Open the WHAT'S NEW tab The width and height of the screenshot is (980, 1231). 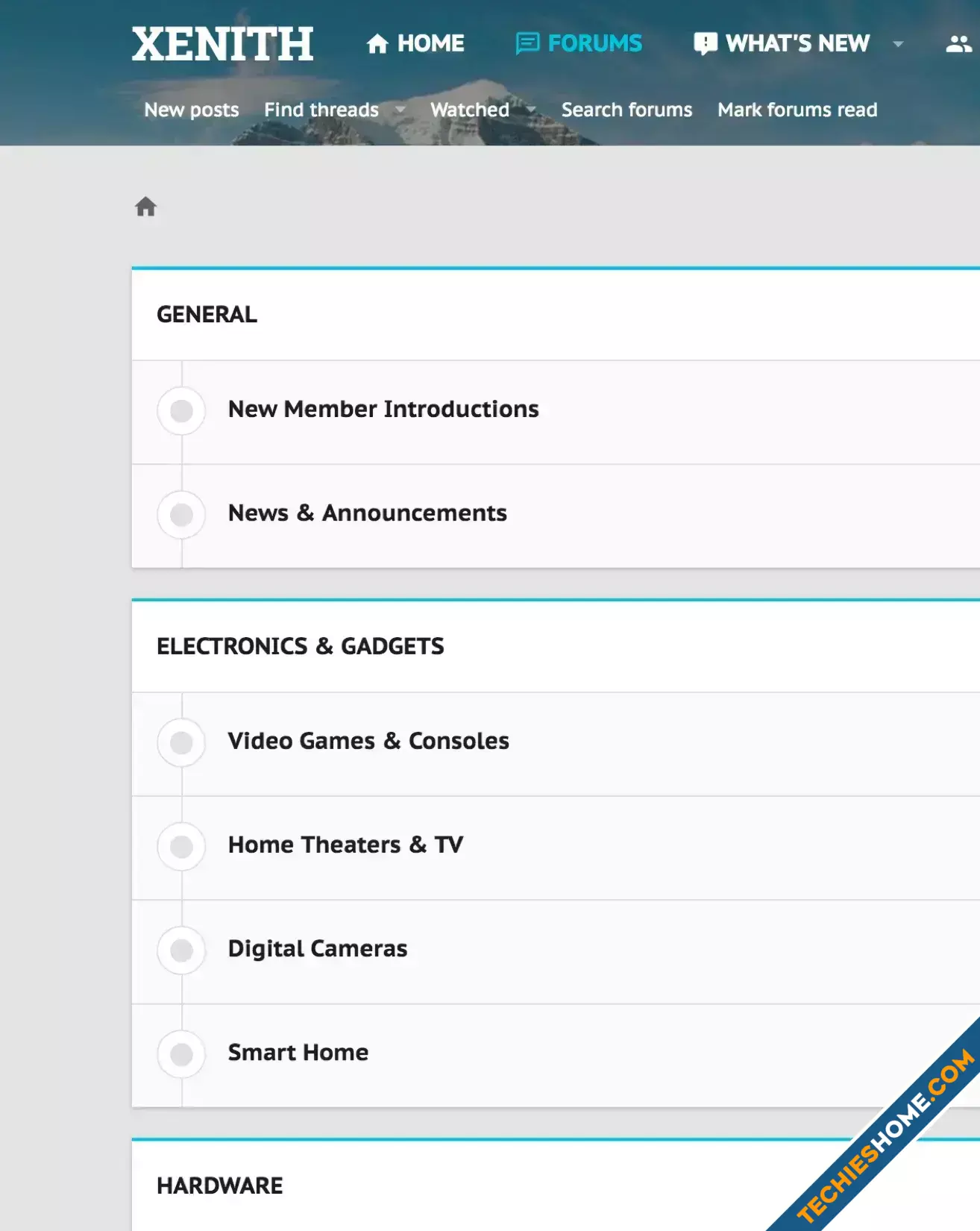(x=782, y=43)
